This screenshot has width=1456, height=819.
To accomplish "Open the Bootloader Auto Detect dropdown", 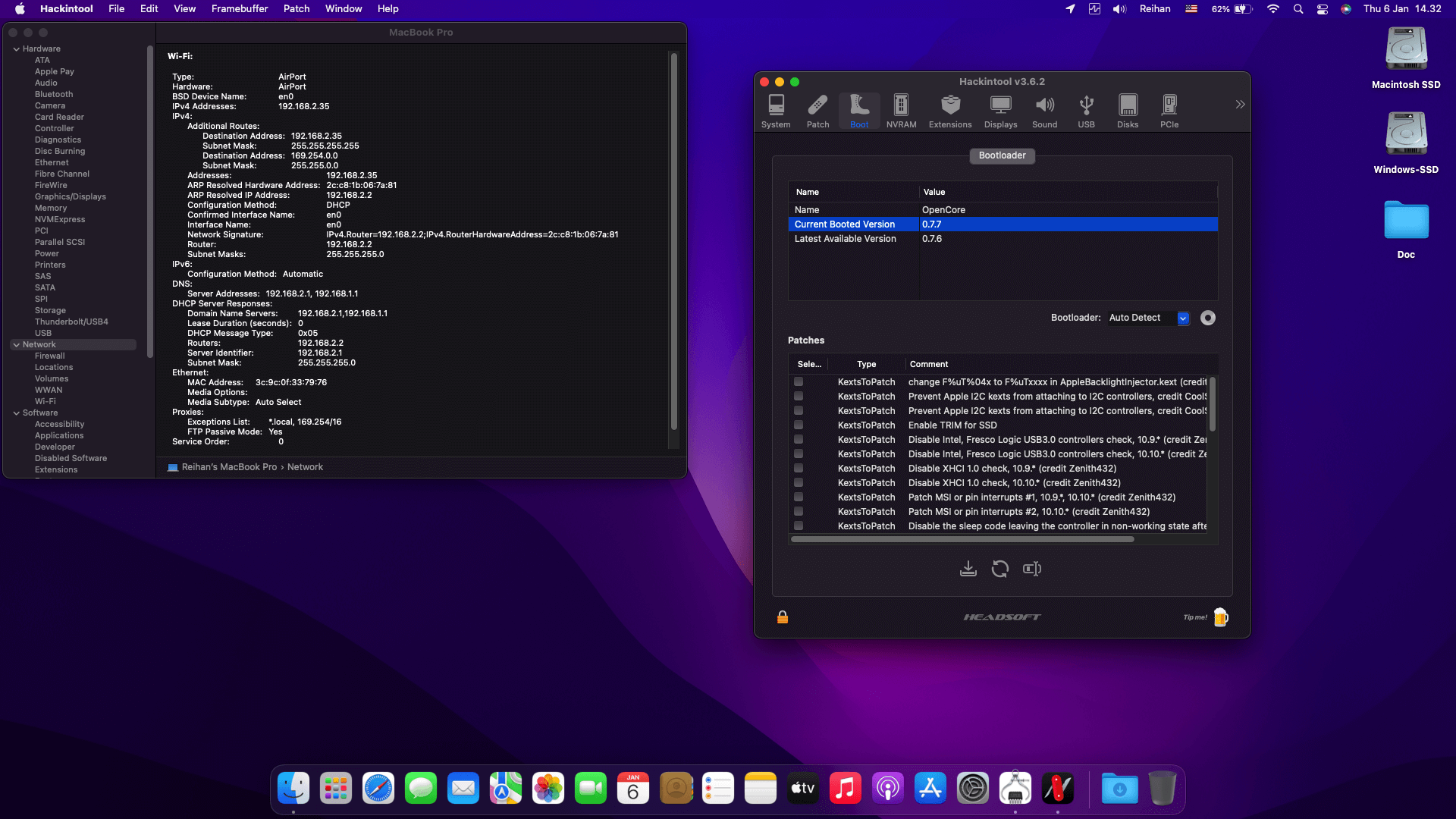I will click(1149, 318).
